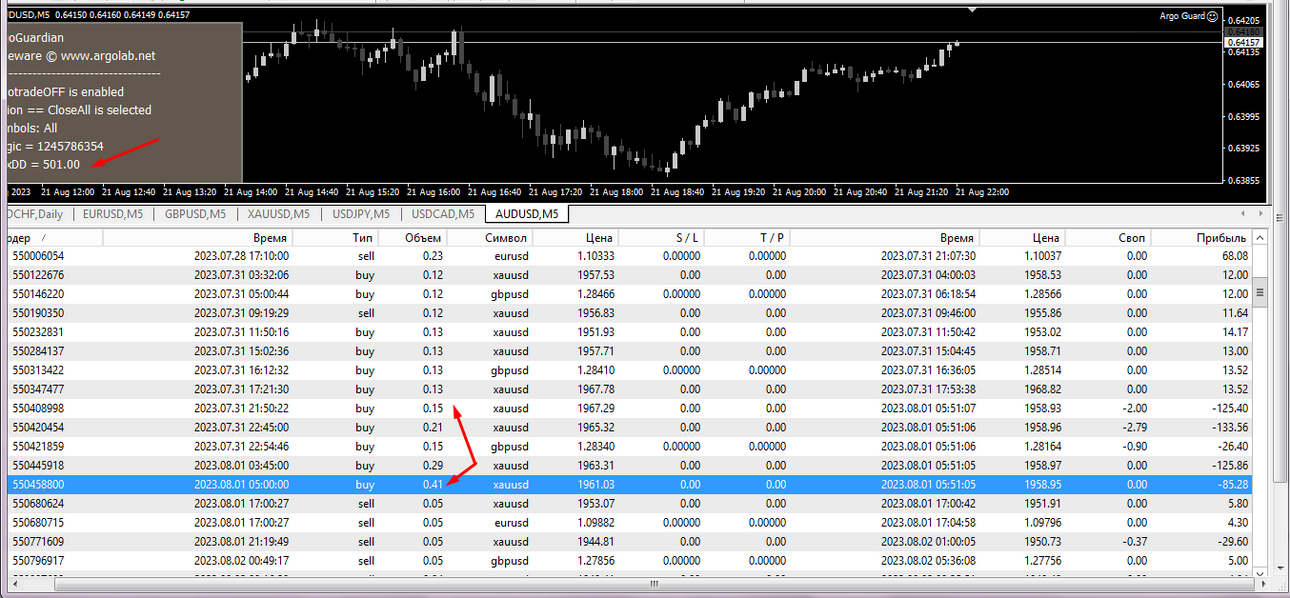The image size is (1290, 598).
Task: Click the open price 1.10333
Action: pyautogui.click(x=594, y=256)
